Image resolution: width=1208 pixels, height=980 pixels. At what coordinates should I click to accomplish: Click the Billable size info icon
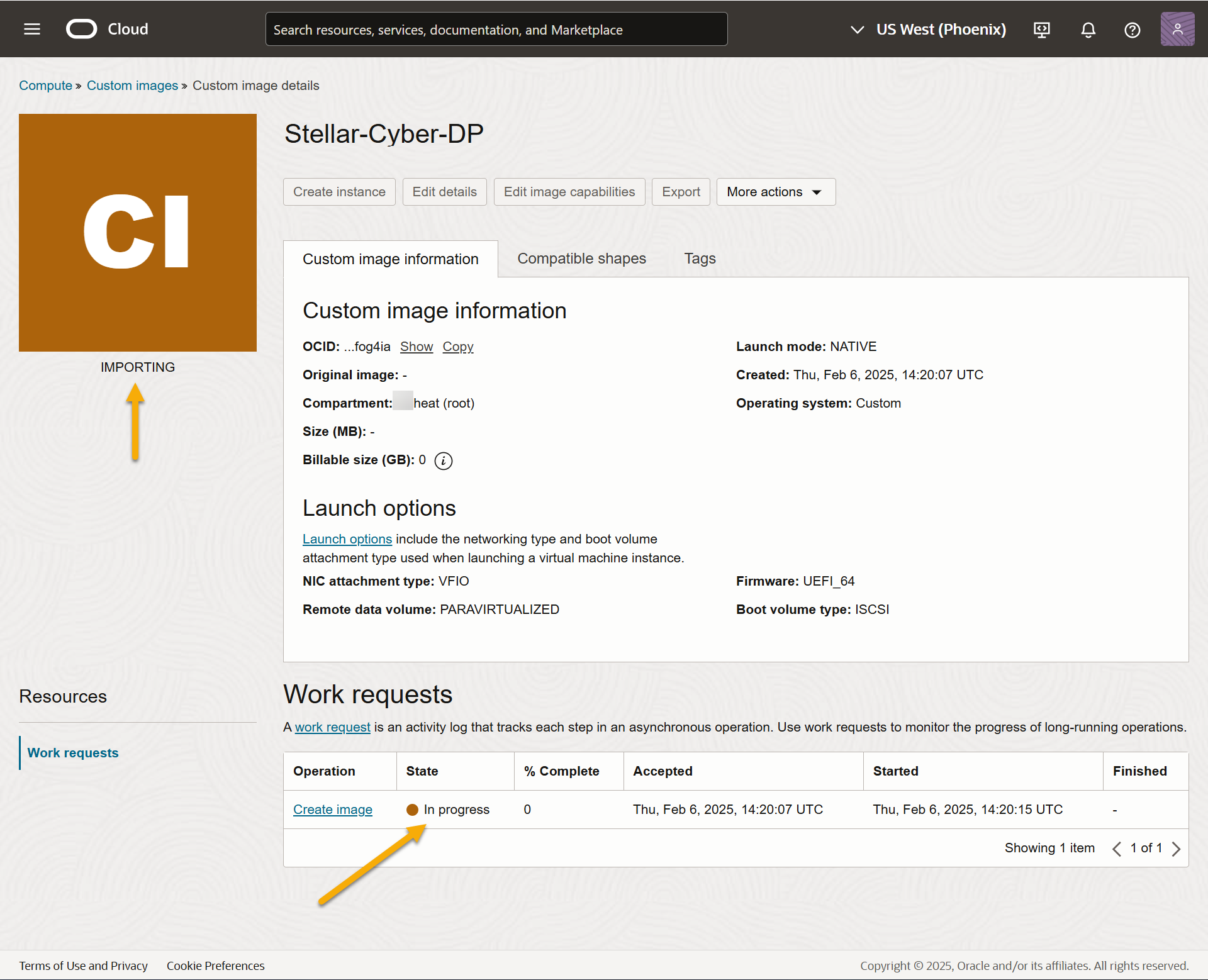[x=444, y=460]
